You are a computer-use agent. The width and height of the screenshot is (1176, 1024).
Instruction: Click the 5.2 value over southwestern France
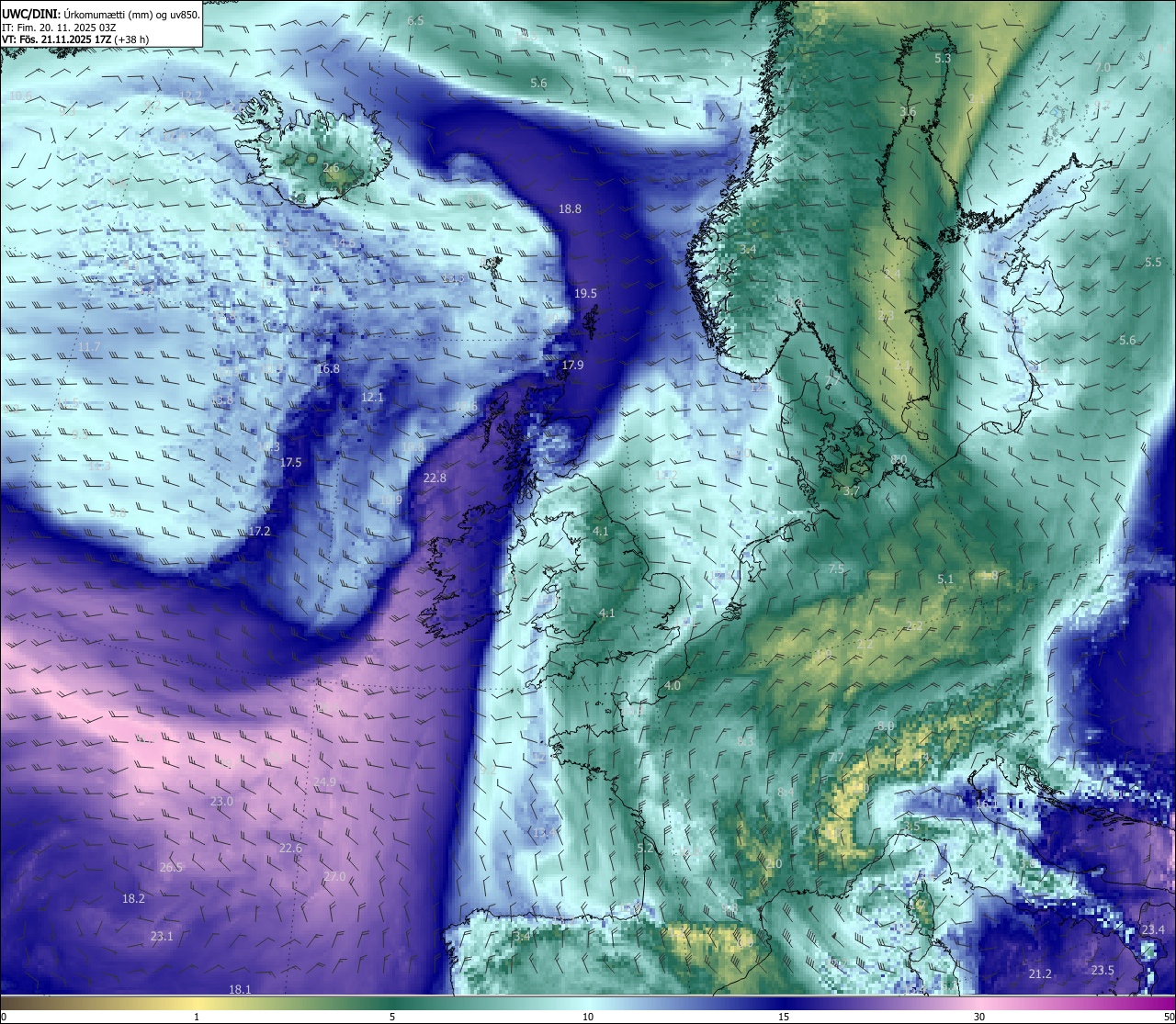pyautogui.click(x=645, y=847)
